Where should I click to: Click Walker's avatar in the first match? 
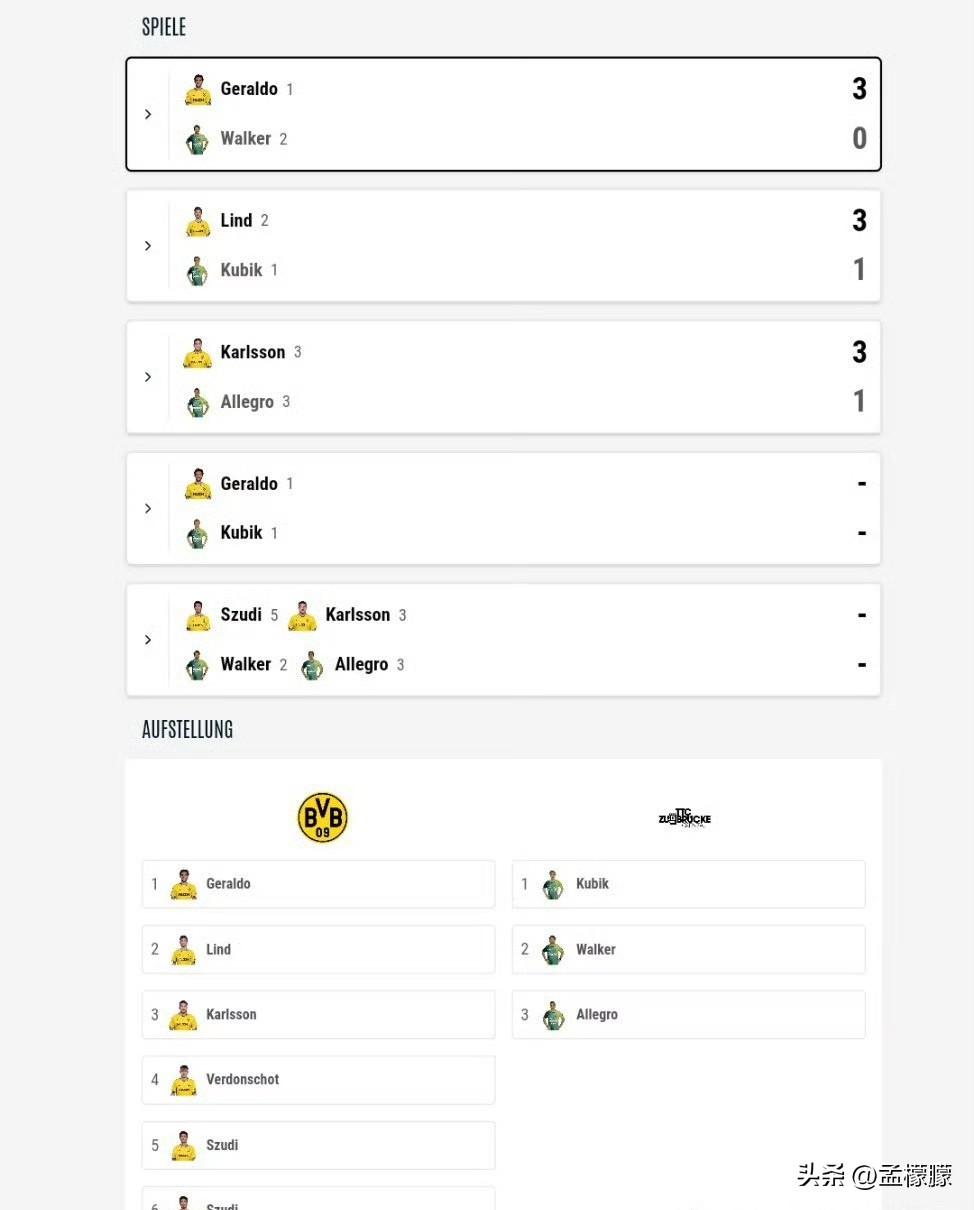tap(198, 139)
